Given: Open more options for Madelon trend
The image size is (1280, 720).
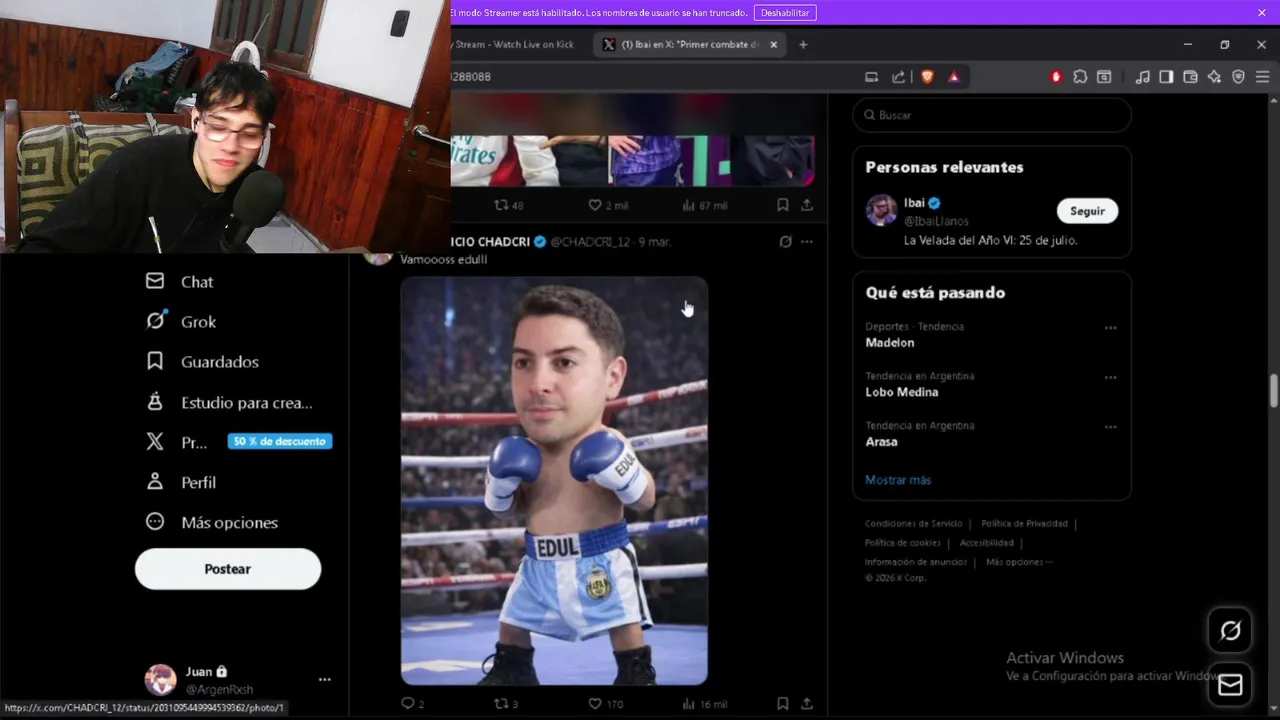Looking at the screenshot, I should [1110, 328].
